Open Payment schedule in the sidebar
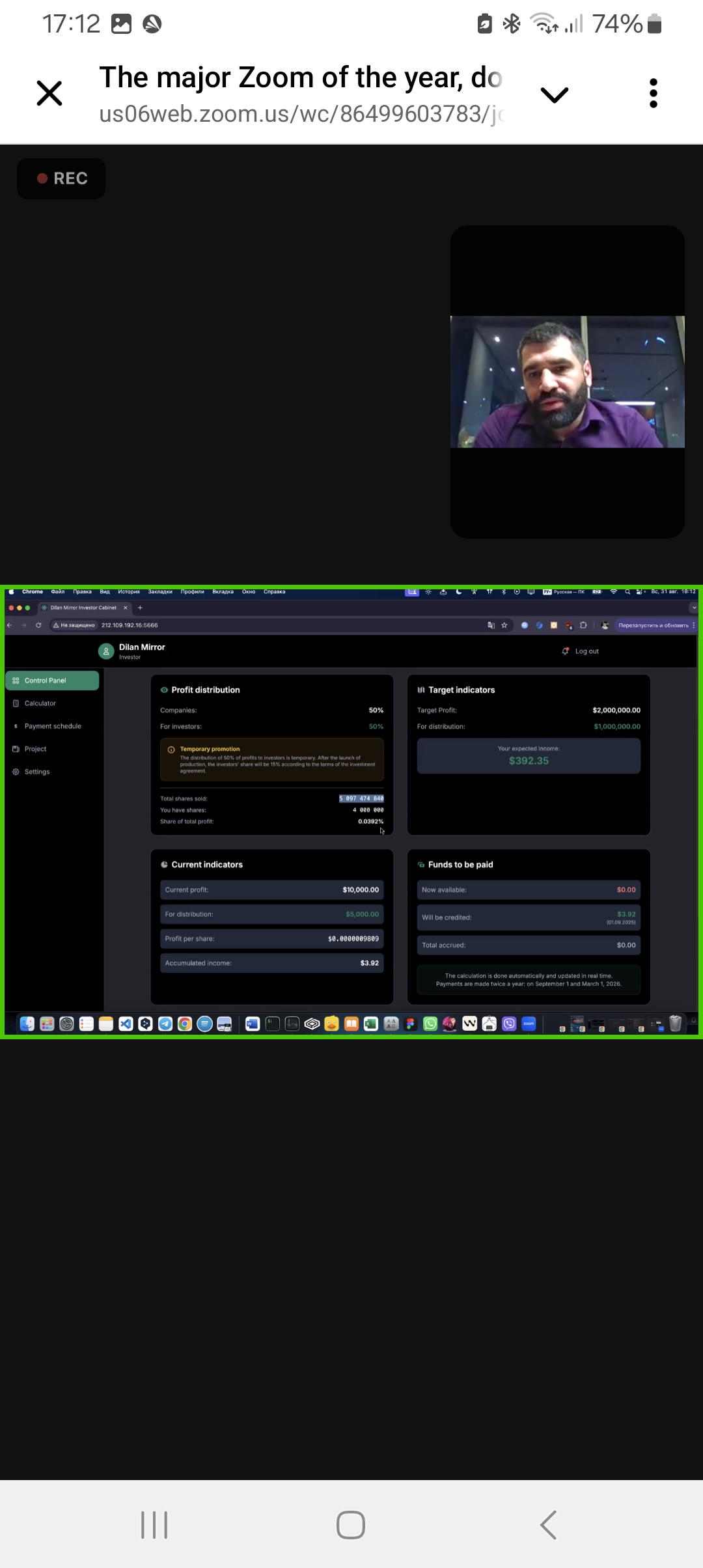Image resolution: width=703 pixels, height=1568 pixels. (53, 726)
